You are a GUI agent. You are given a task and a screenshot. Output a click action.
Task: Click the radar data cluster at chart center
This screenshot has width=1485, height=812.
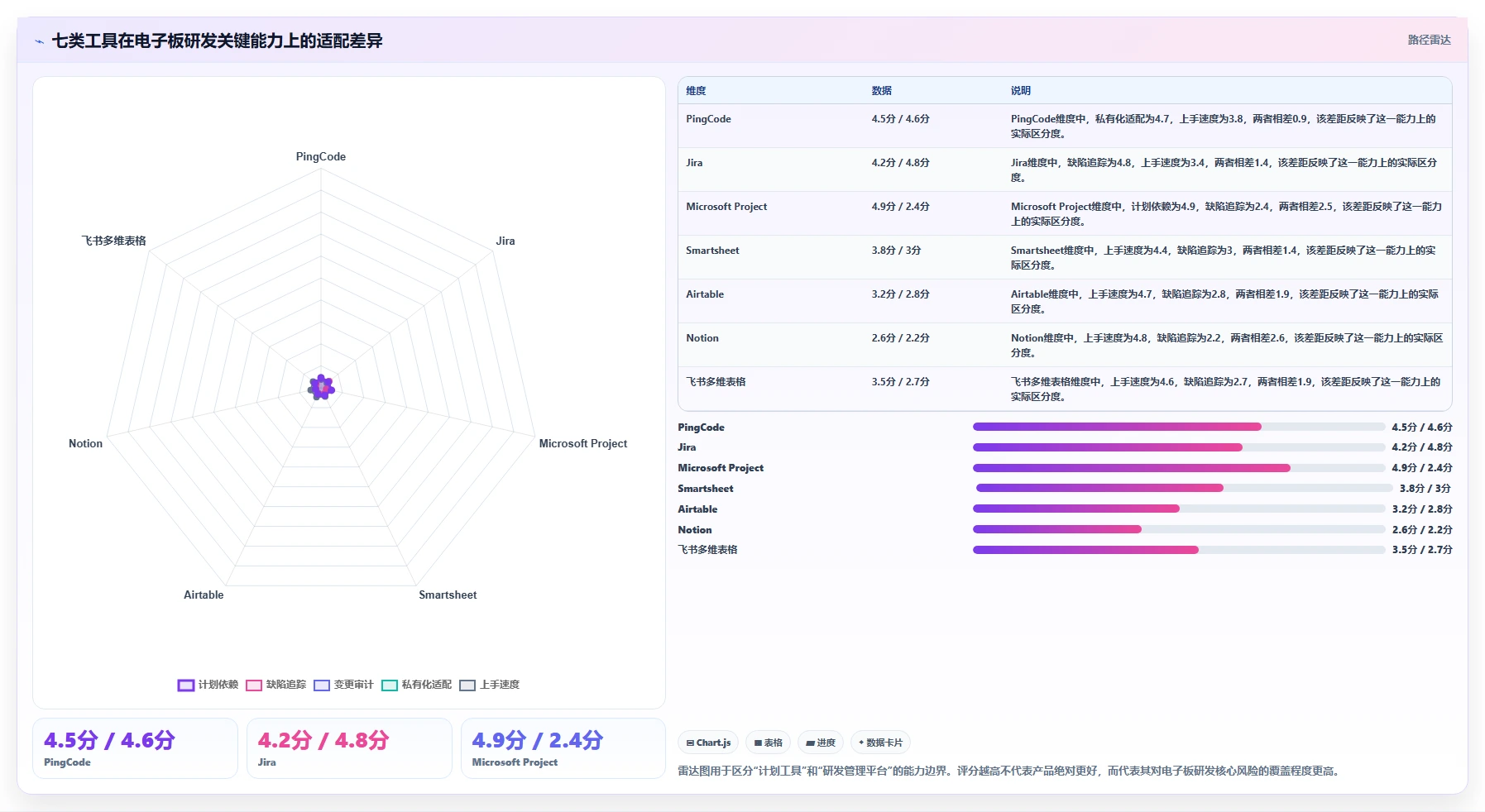(321, 387)
